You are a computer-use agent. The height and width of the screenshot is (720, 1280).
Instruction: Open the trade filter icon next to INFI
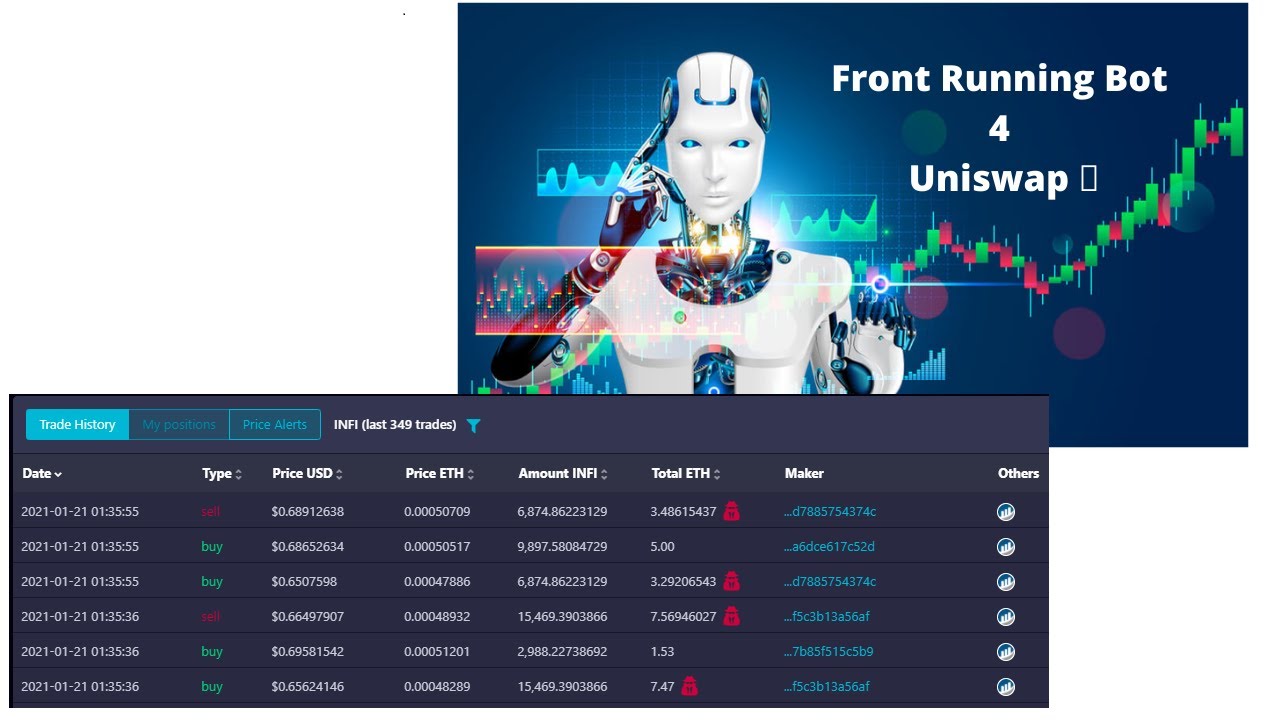coord(473,425)
